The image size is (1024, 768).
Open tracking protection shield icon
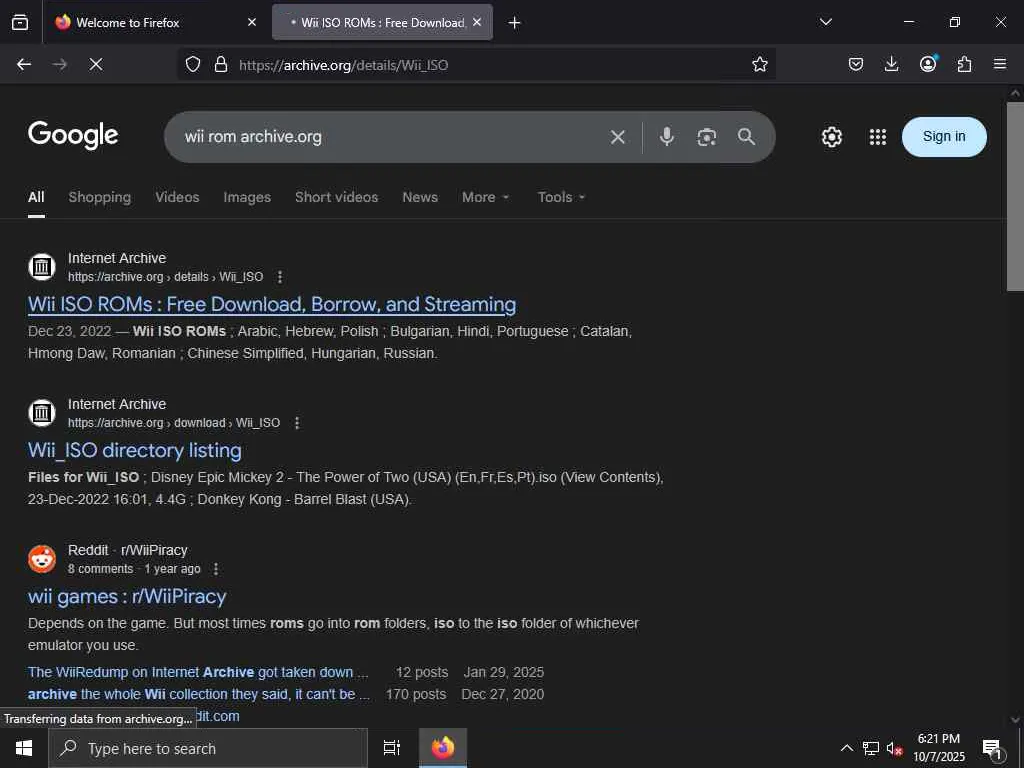193,64
